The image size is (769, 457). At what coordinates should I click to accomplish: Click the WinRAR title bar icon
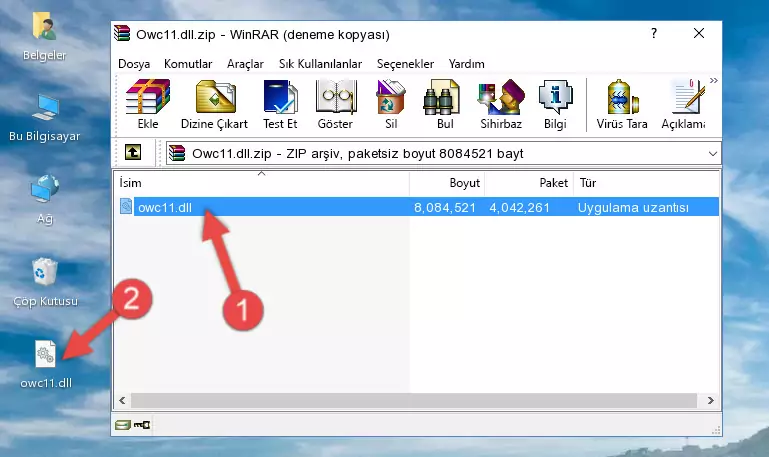(x=122, y=34)
